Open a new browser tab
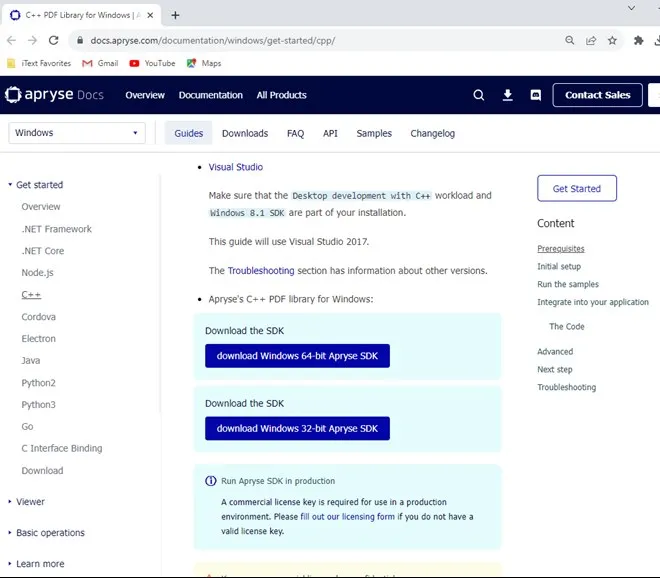 (176, 15)
